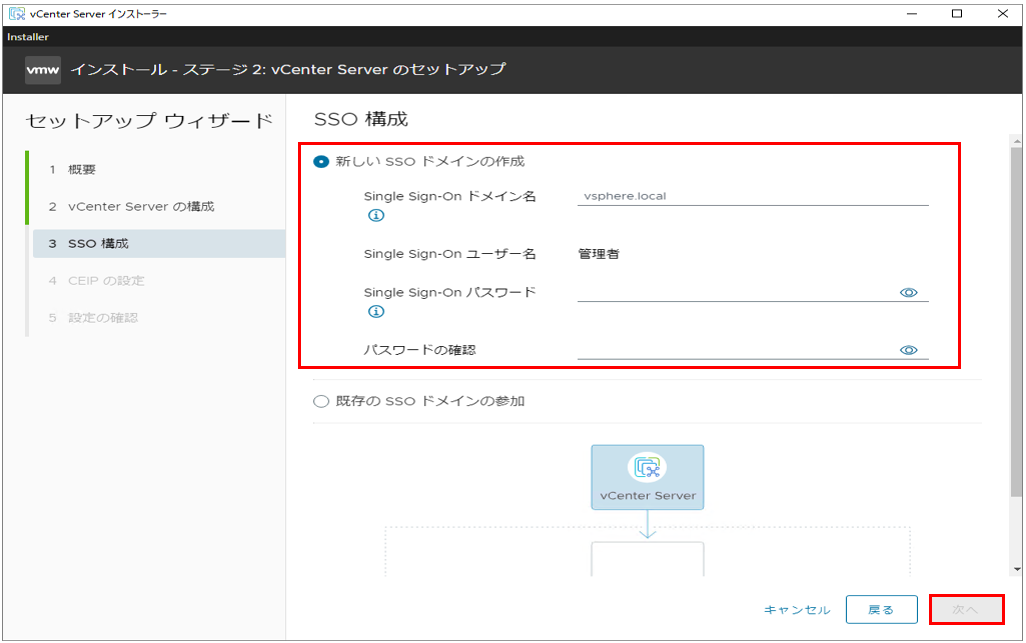Maximize the installer window
Viewport: 1026px width, 643px height.
coord(957,13)
